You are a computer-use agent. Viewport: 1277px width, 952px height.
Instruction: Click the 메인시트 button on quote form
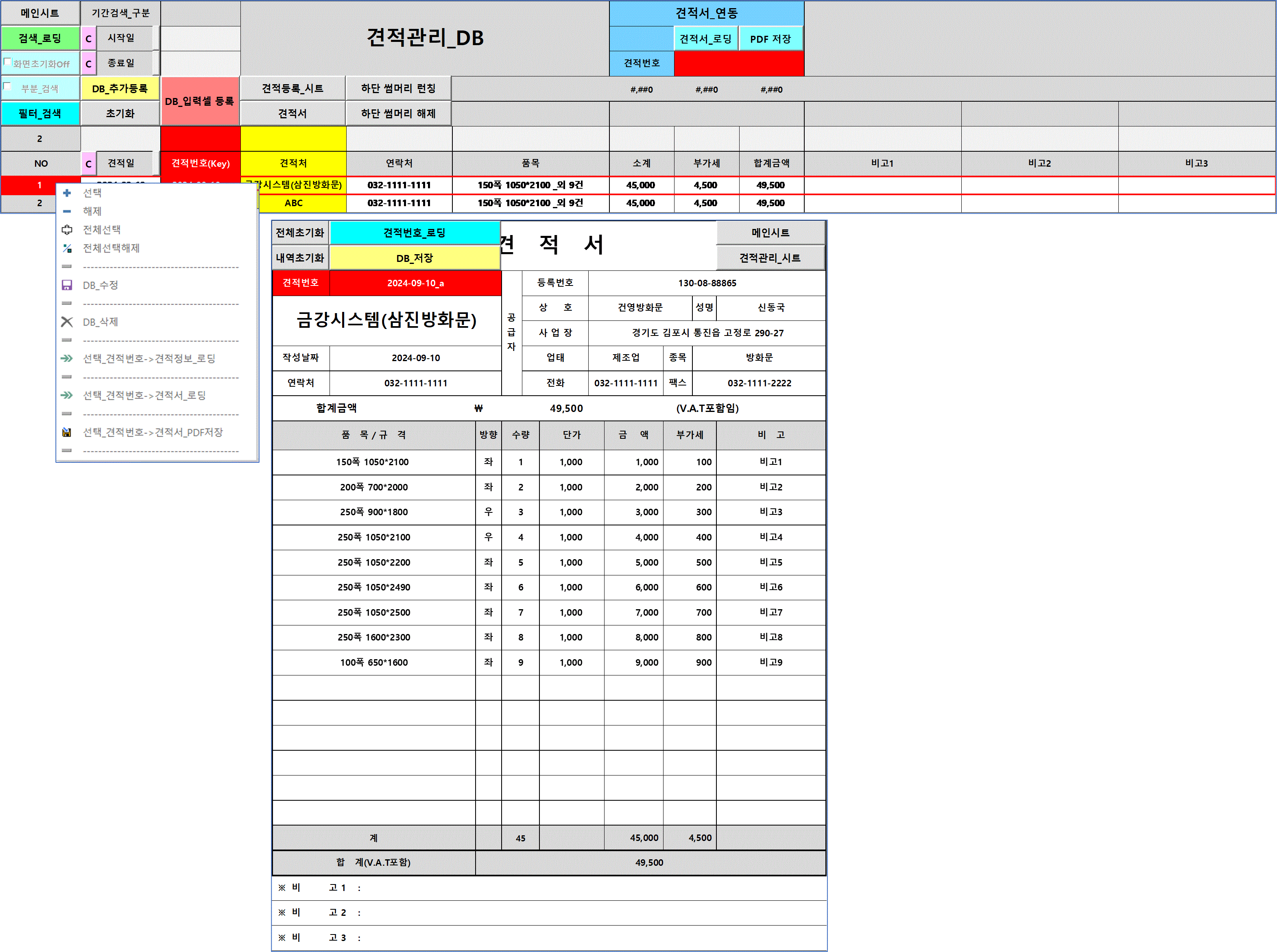click(771, 233)
